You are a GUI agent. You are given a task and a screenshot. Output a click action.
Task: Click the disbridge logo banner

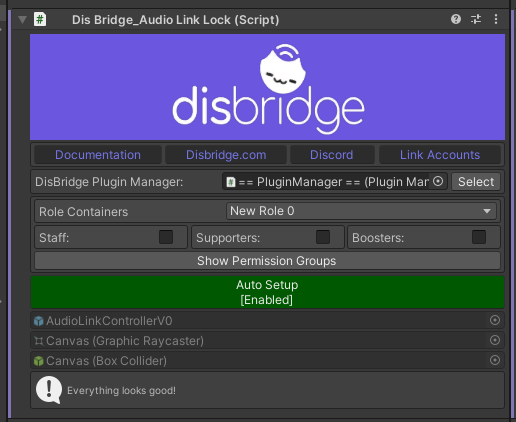pos(267,87)
